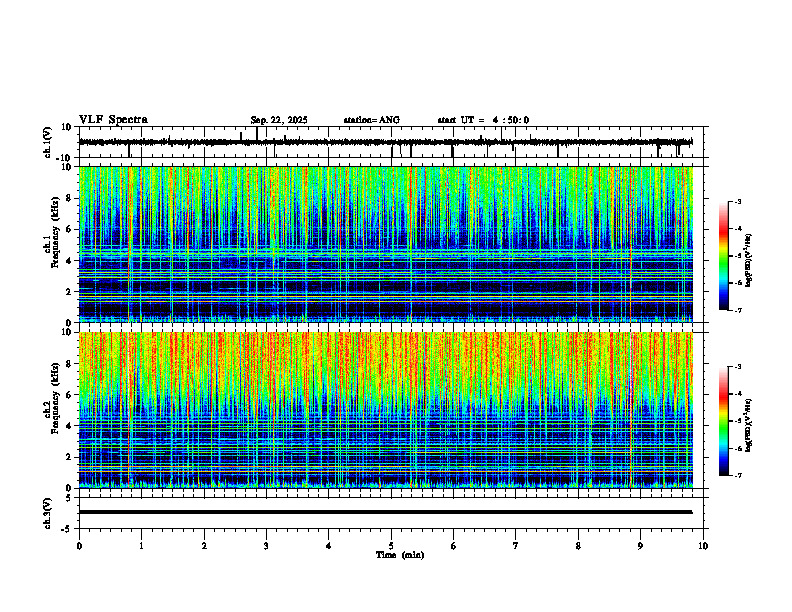Click the "Time (min)" axis title
Screen dimensions: 792x612
tap(400, 555)
